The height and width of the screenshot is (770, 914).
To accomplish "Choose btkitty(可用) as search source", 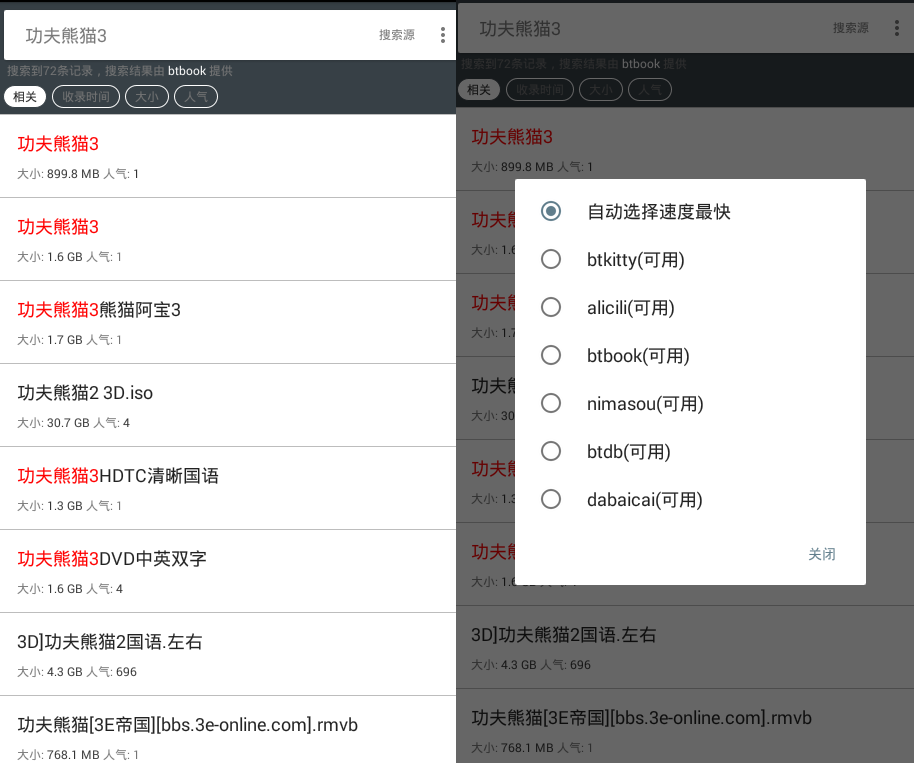I will pyautogui.click(x=551, y=260).
